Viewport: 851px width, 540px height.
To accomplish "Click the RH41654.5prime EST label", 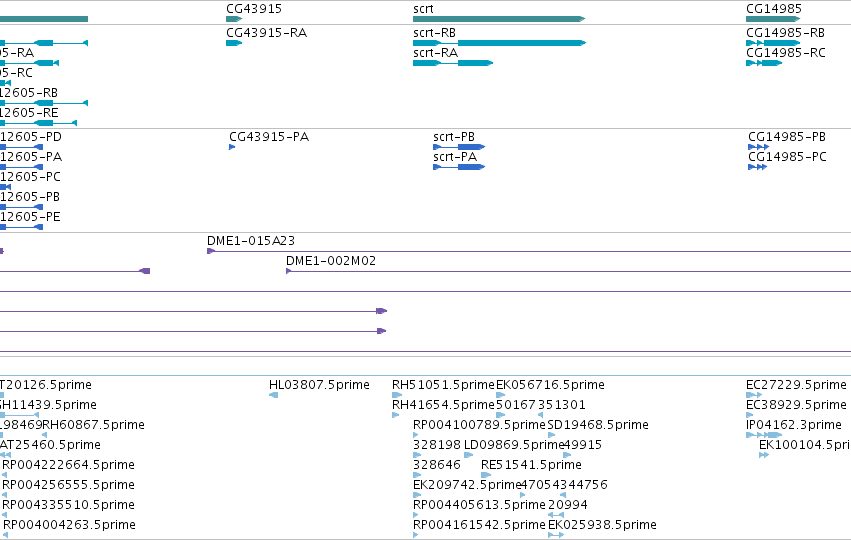I will click(x=443, y=405).
